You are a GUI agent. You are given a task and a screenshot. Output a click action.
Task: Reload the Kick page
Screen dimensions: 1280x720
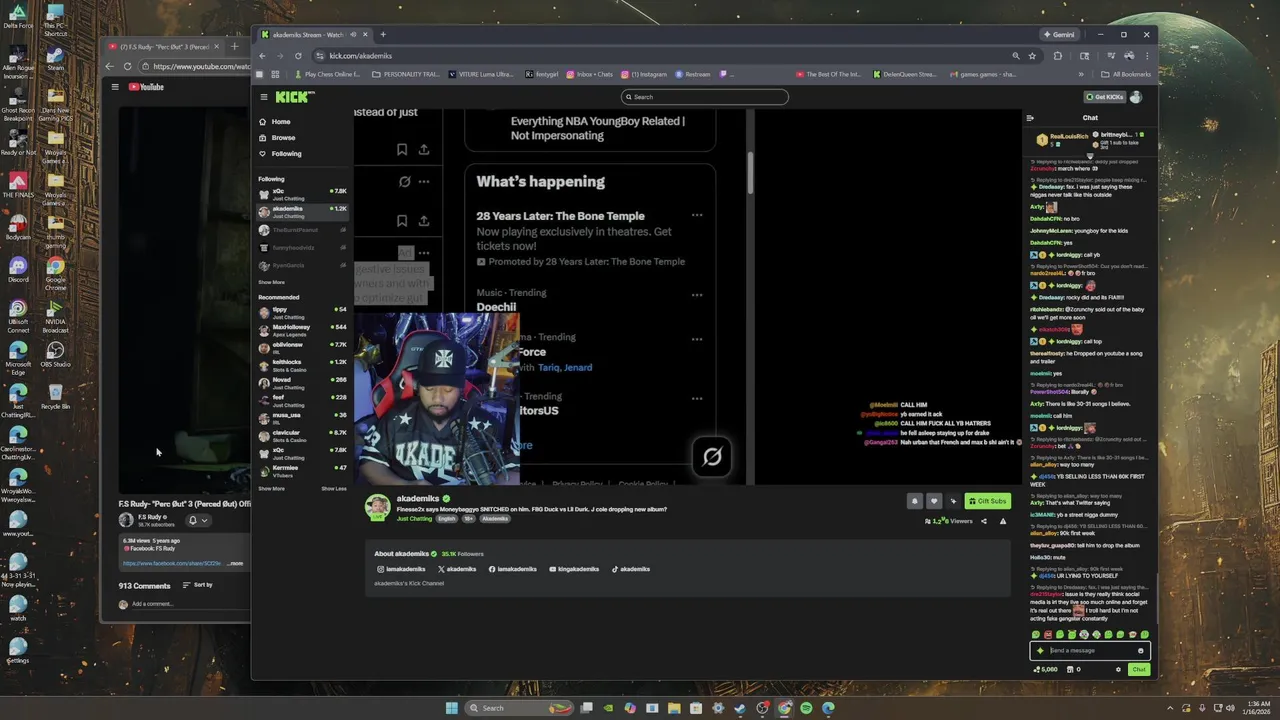[x=298, y=56]
